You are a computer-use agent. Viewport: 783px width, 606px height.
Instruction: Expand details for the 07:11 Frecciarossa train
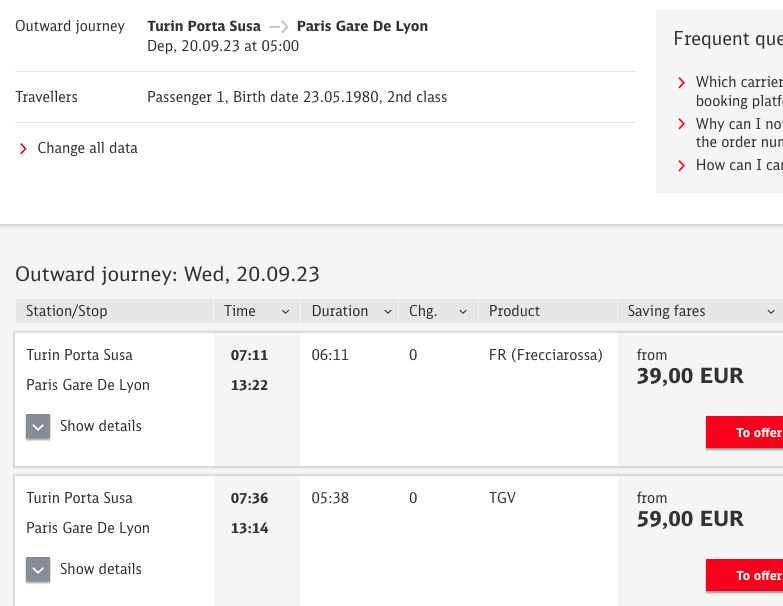click(x=38, y=427)
